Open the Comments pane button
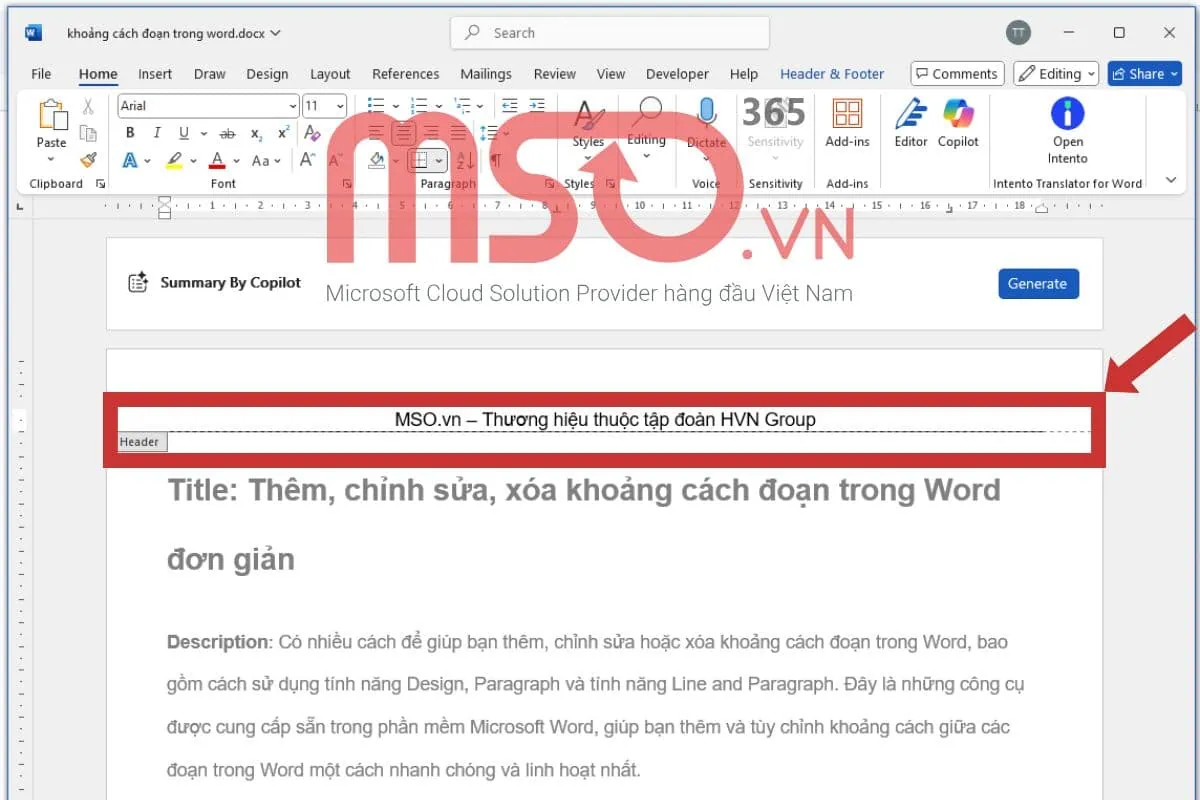1200x800 pixels. pos(955,74)
